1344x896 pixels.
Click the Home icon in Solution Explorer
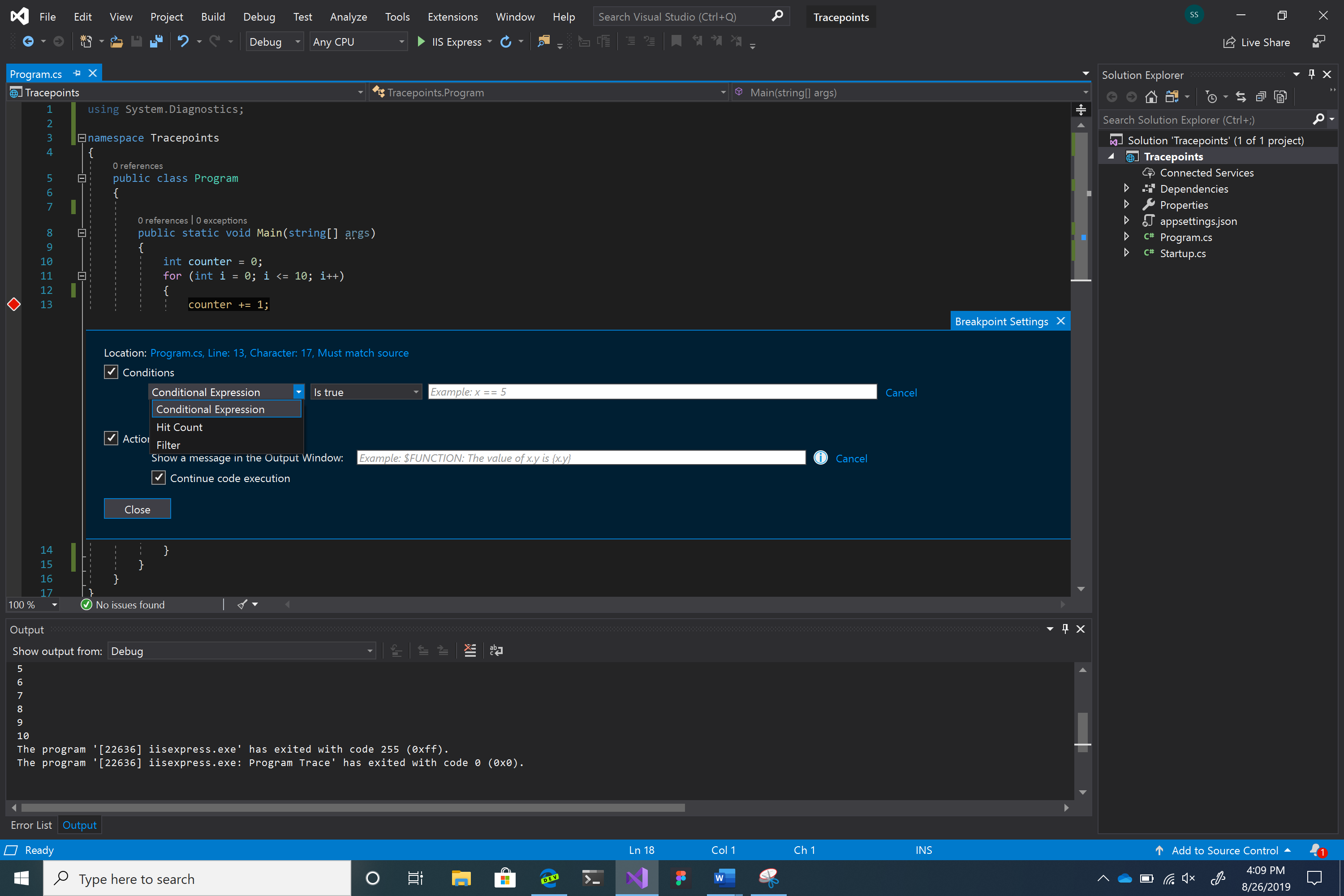[1152, 97]
